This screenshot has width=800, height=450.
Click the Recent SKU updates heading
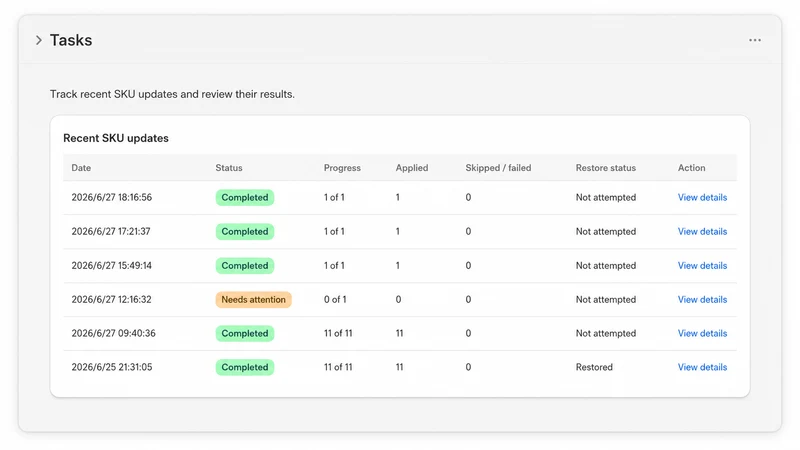click(x=116, y=138)
